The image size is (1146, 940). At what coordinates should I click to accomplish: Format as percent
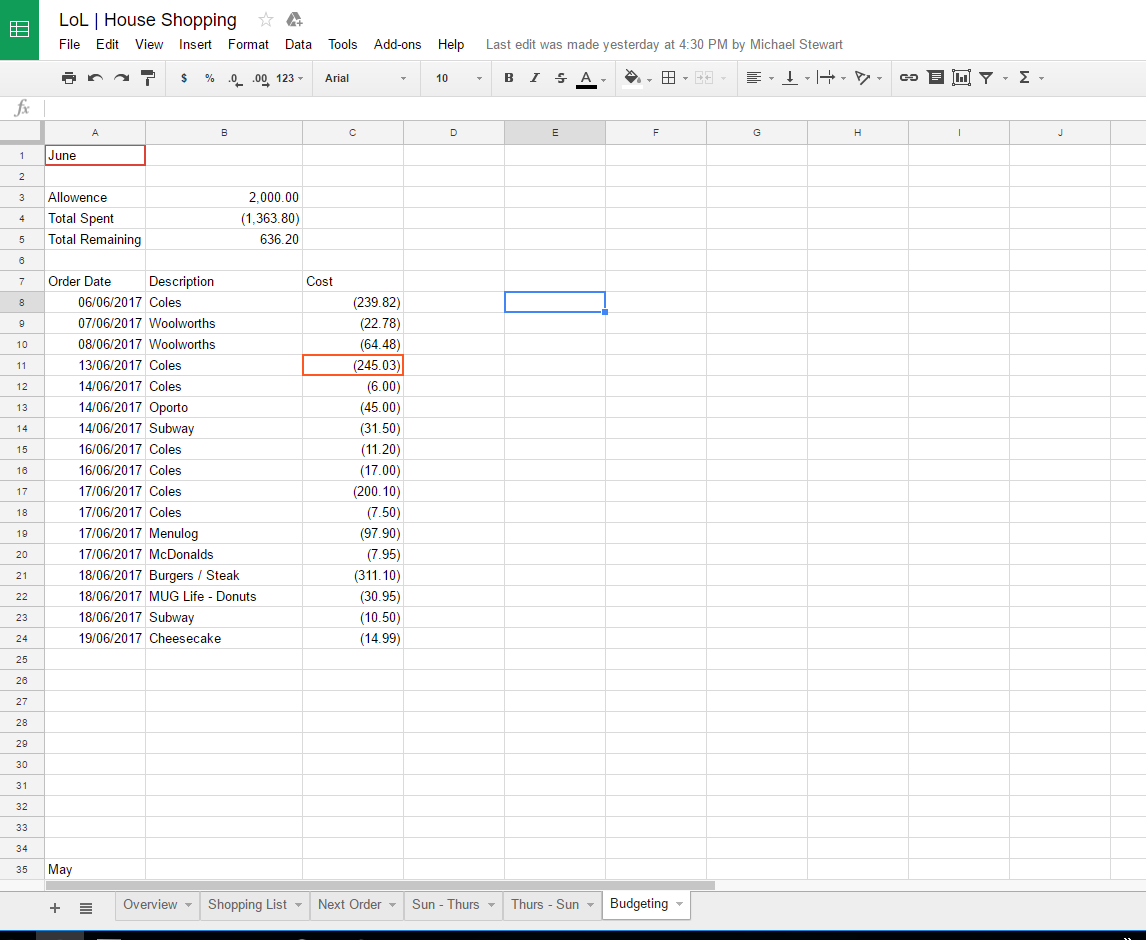coord(210,78)
